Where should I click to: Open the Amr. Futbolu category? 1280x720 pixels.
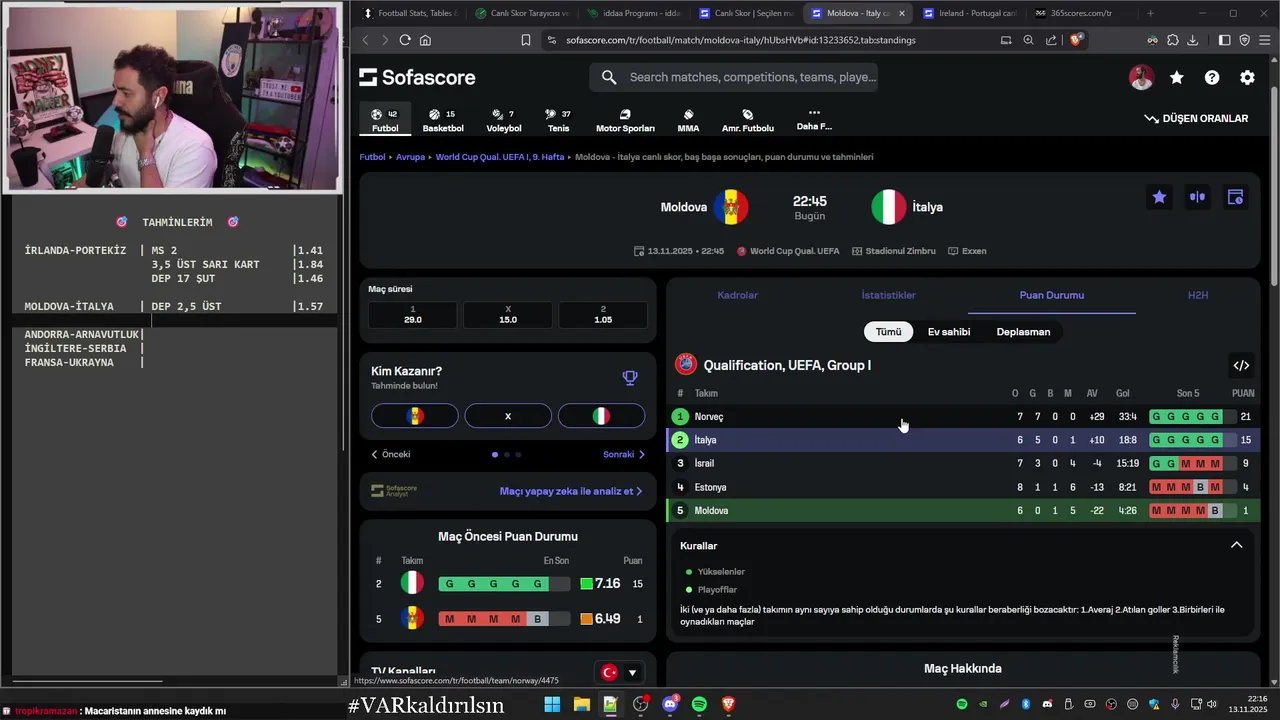click(748, 120)
